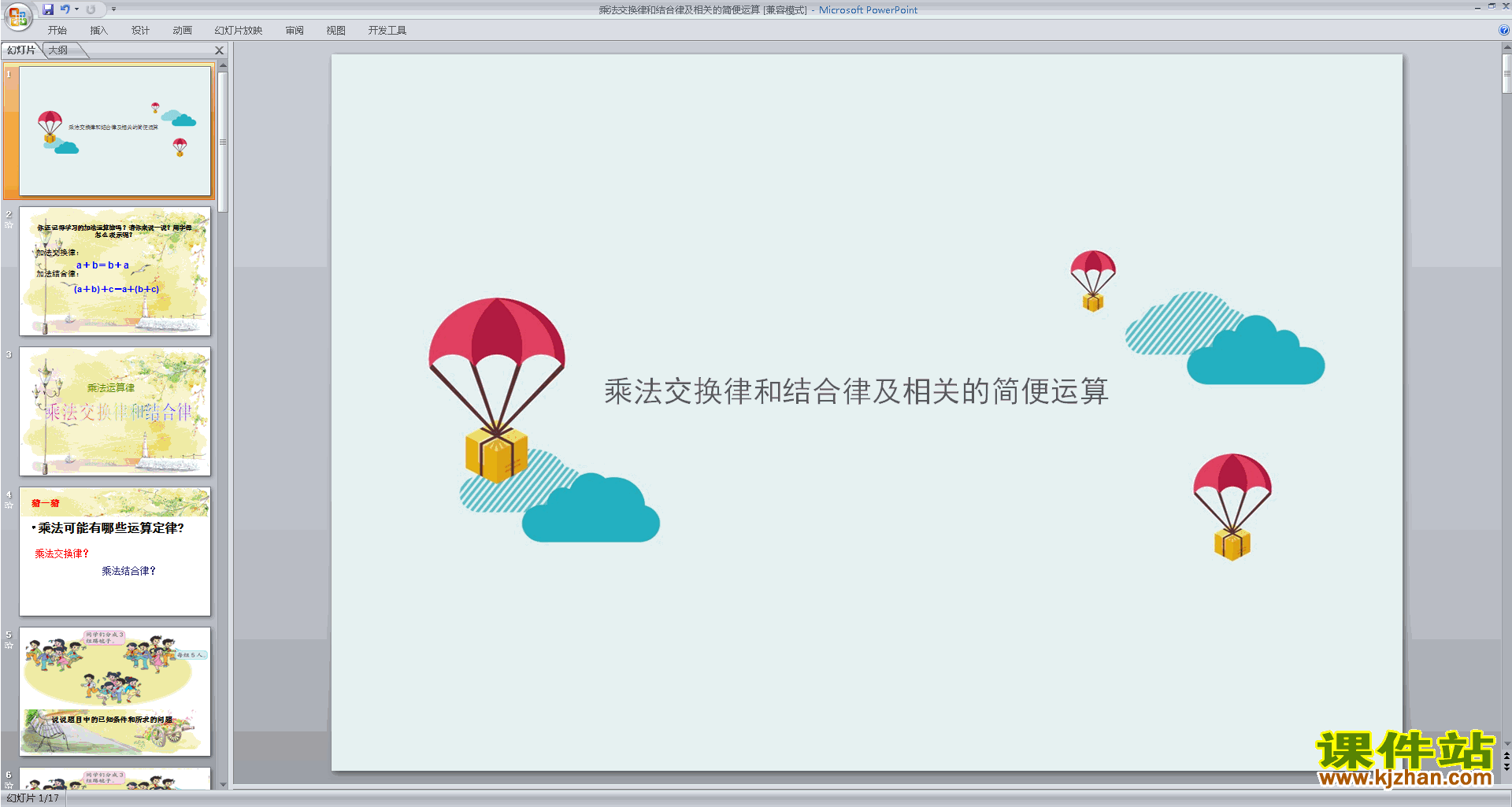
Task: Select slide 3 thumbnail 乘法运算律
Action: (115, 411)
